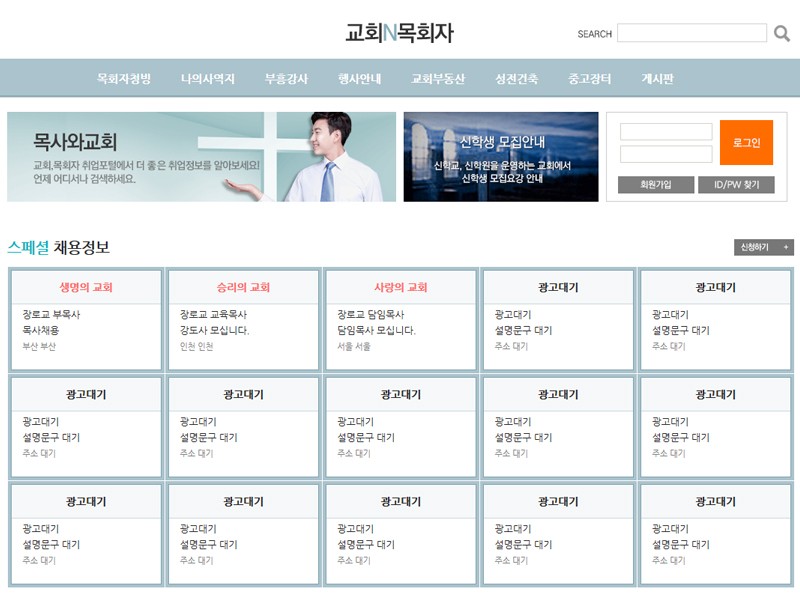Click the 스페셜 채용정보 heading
The height and width of the screenshot is (600, 800).
click(x=59, y=247)
